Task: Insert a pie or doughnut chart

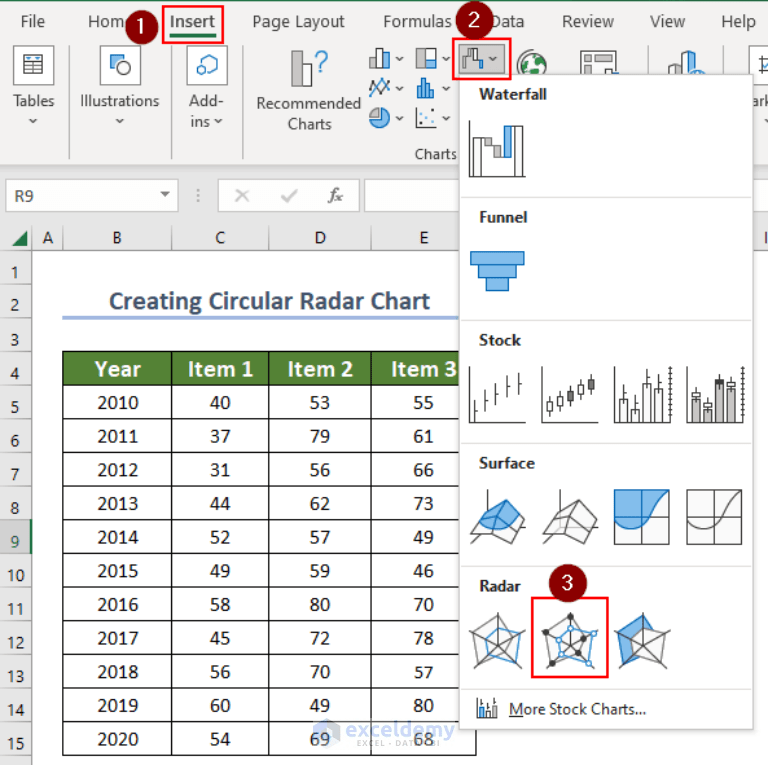Action: pyautogui.click(x=380, y=118)
